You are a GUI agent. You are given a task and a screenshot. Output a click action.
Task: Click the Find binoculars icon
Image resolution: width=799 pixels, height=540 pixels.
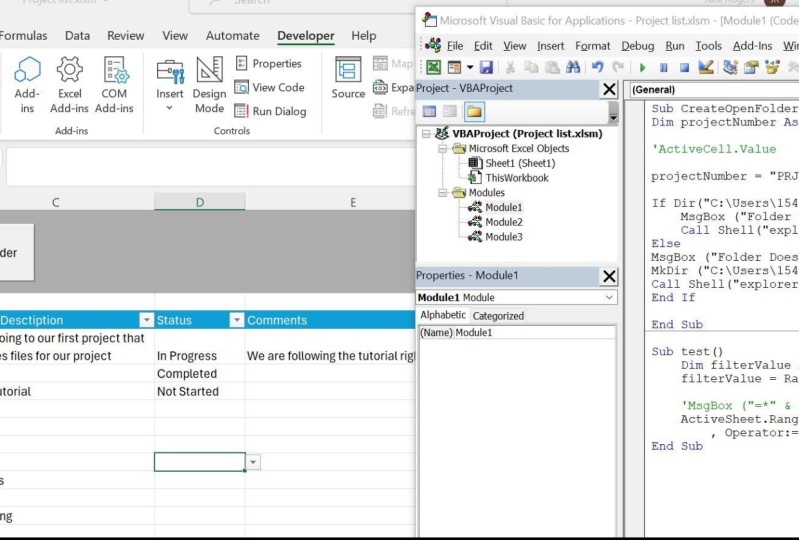pyautogui.click(x=573, y=67)
